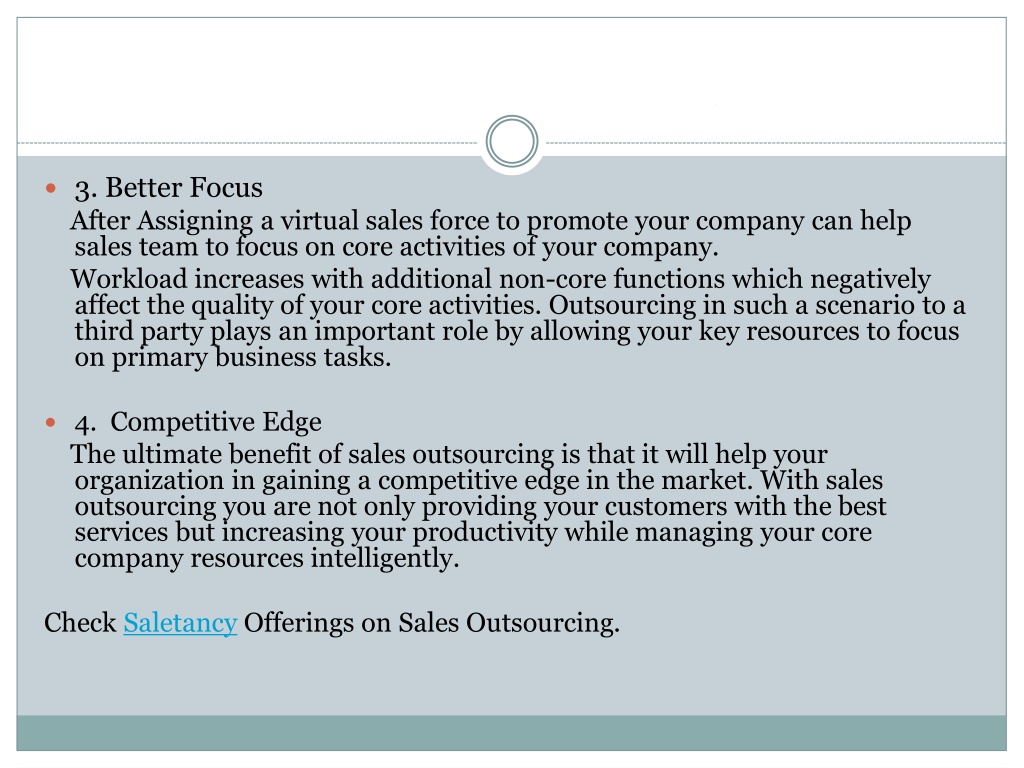This screenshot has height=768, width=1024.
Task: Click 'company resources intelligently' text line
Action: coord(267,559)
